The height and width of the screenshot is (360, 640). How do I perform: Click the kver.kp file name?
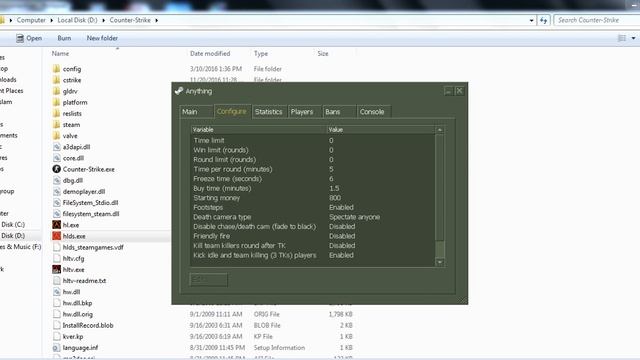pos(73,337)
